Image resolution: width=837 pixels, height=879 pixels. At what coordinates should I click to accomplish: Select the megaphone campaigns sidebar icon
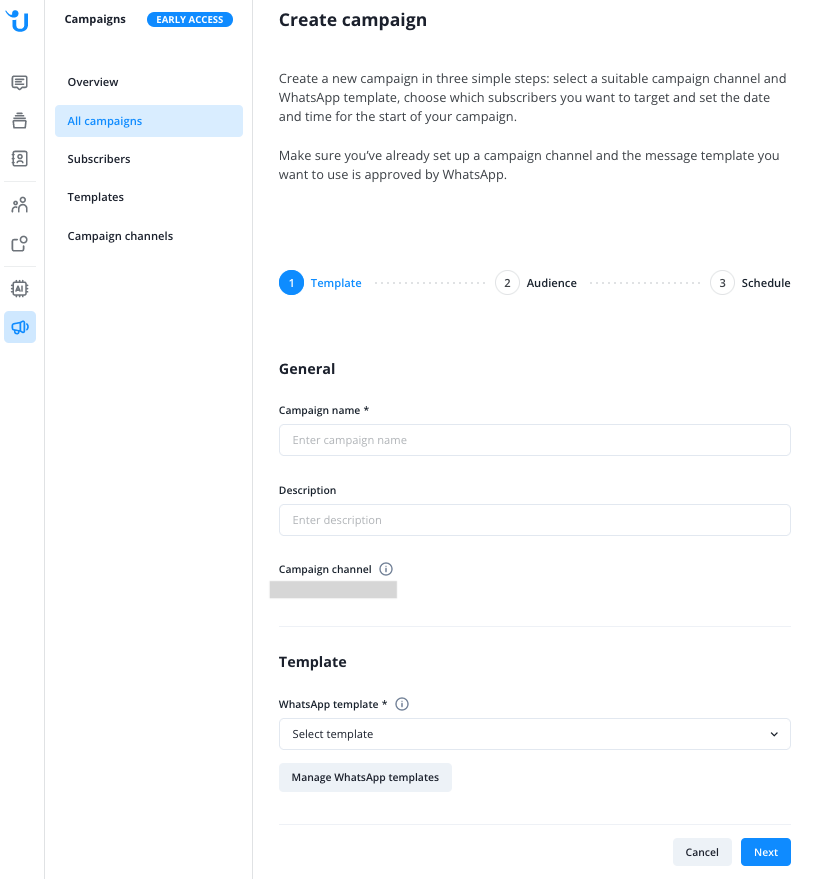pos(20,327)
